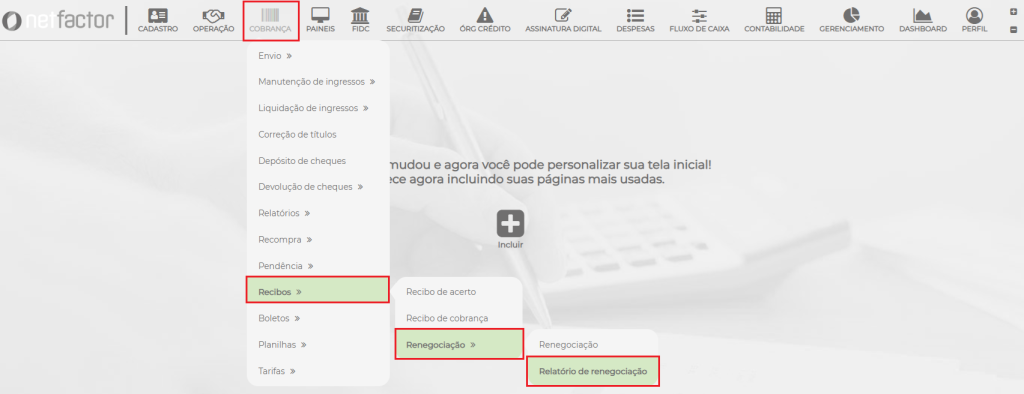The image size is (1024, 394).
Task: Click the netfactor logo
Action: pyautogui.click(x=57, y=20)
